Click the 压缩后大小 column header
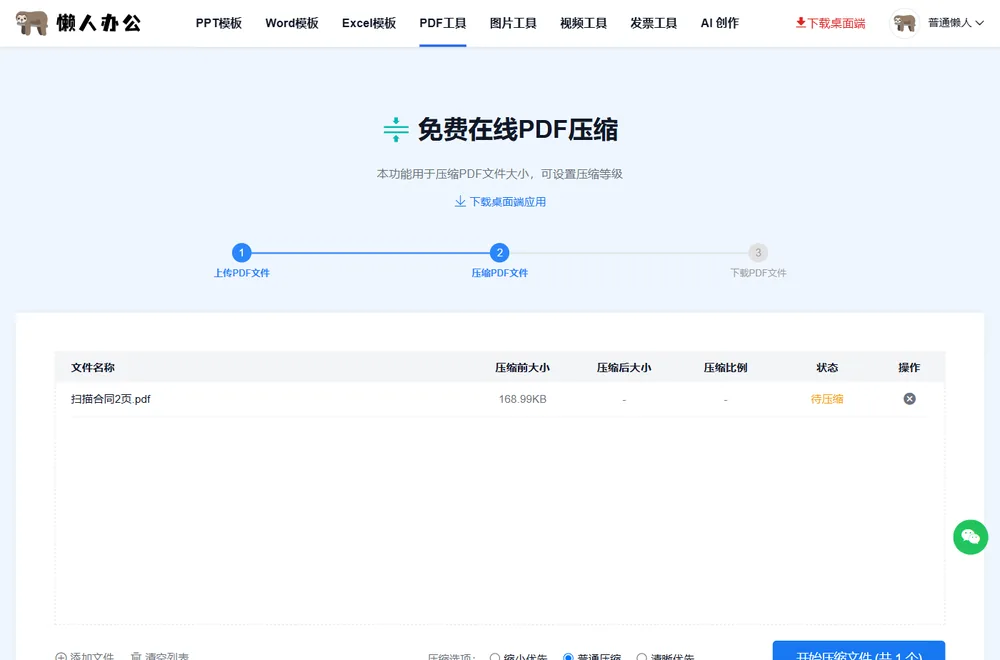 click(x=624, y=367)
